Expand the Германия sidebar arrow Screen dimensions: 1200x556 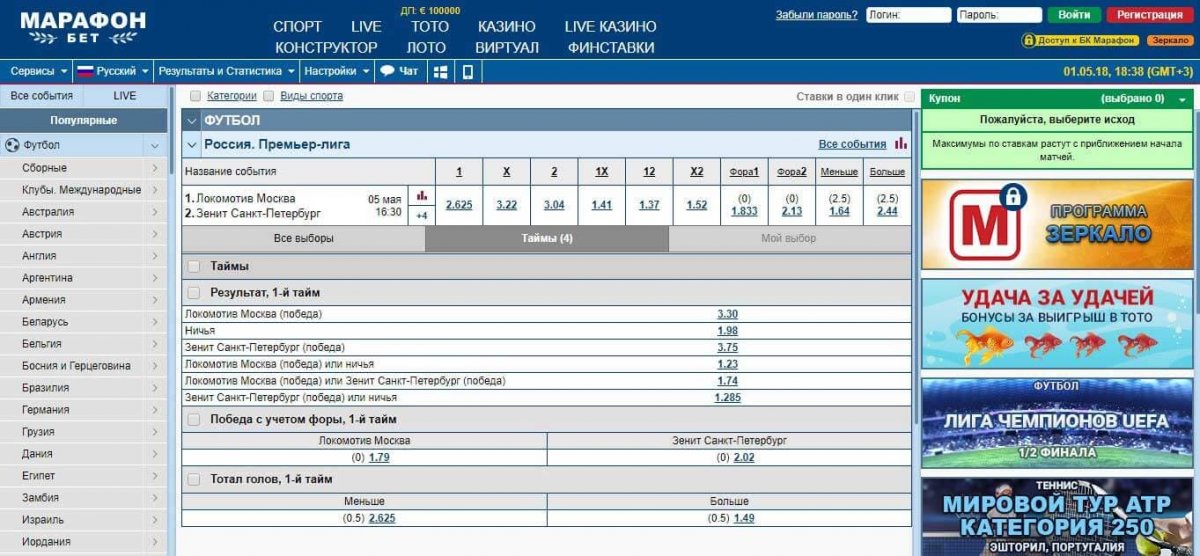(155, 409)
